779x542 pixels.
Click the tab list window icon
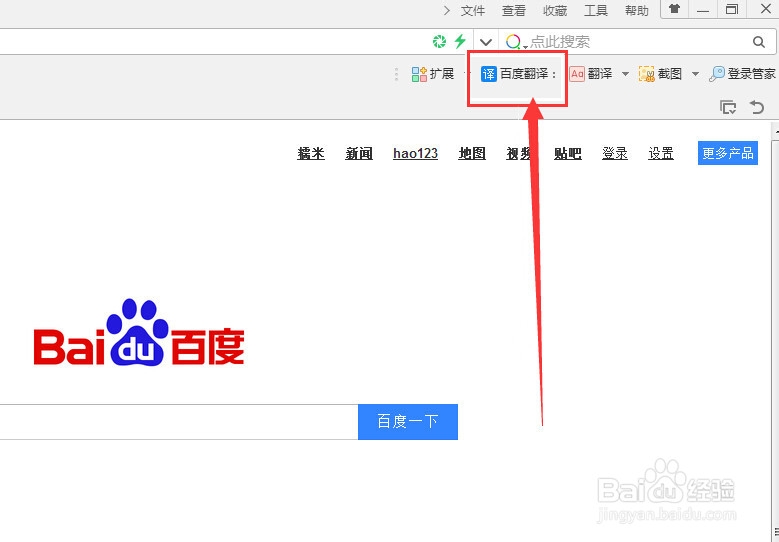pyautogui.click(x=728, y=107)
